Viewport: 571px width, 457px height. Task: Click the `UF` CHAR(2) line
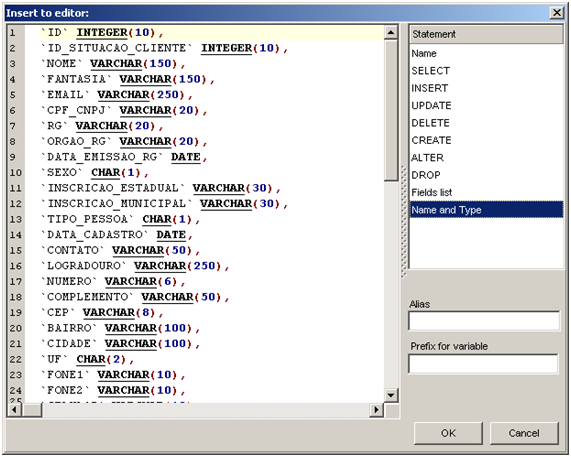tap(87, 359)
